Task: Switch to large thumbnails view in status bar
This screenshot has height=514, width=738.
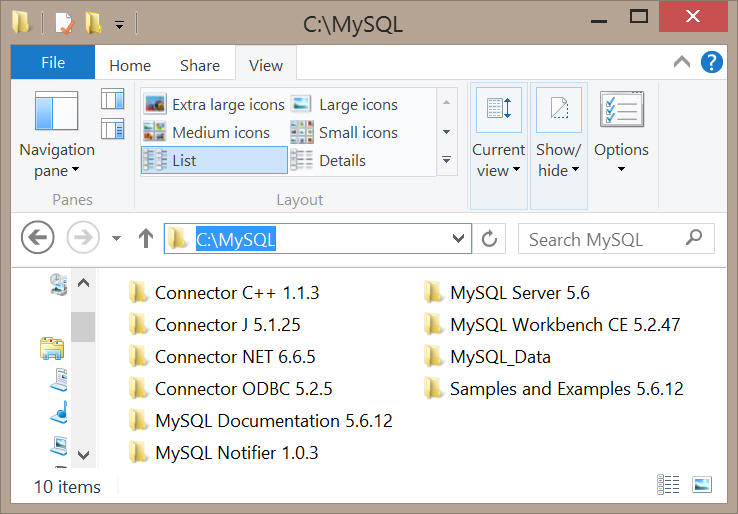Action: [702, 484]
